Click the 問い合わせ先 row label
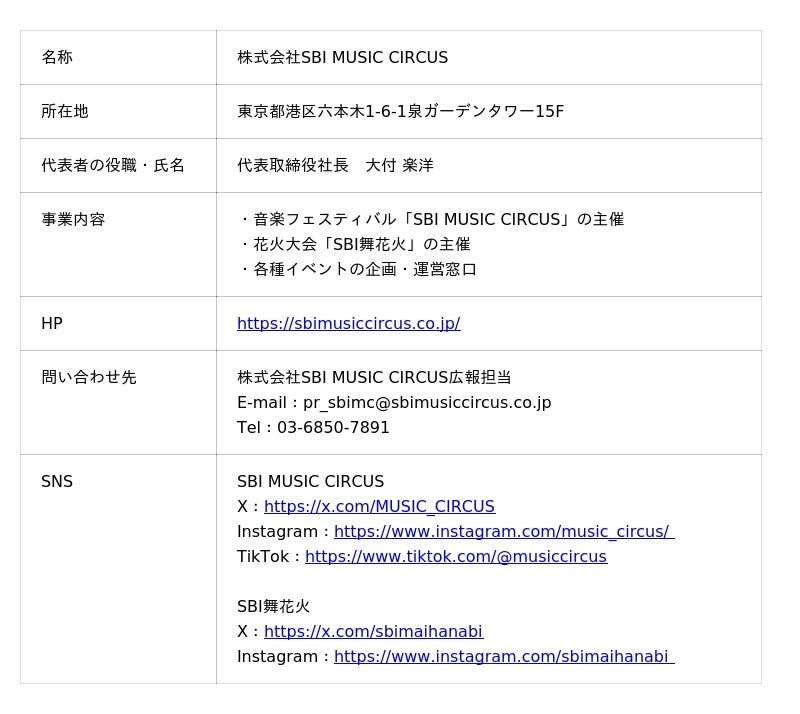 (x=89, y=378)
